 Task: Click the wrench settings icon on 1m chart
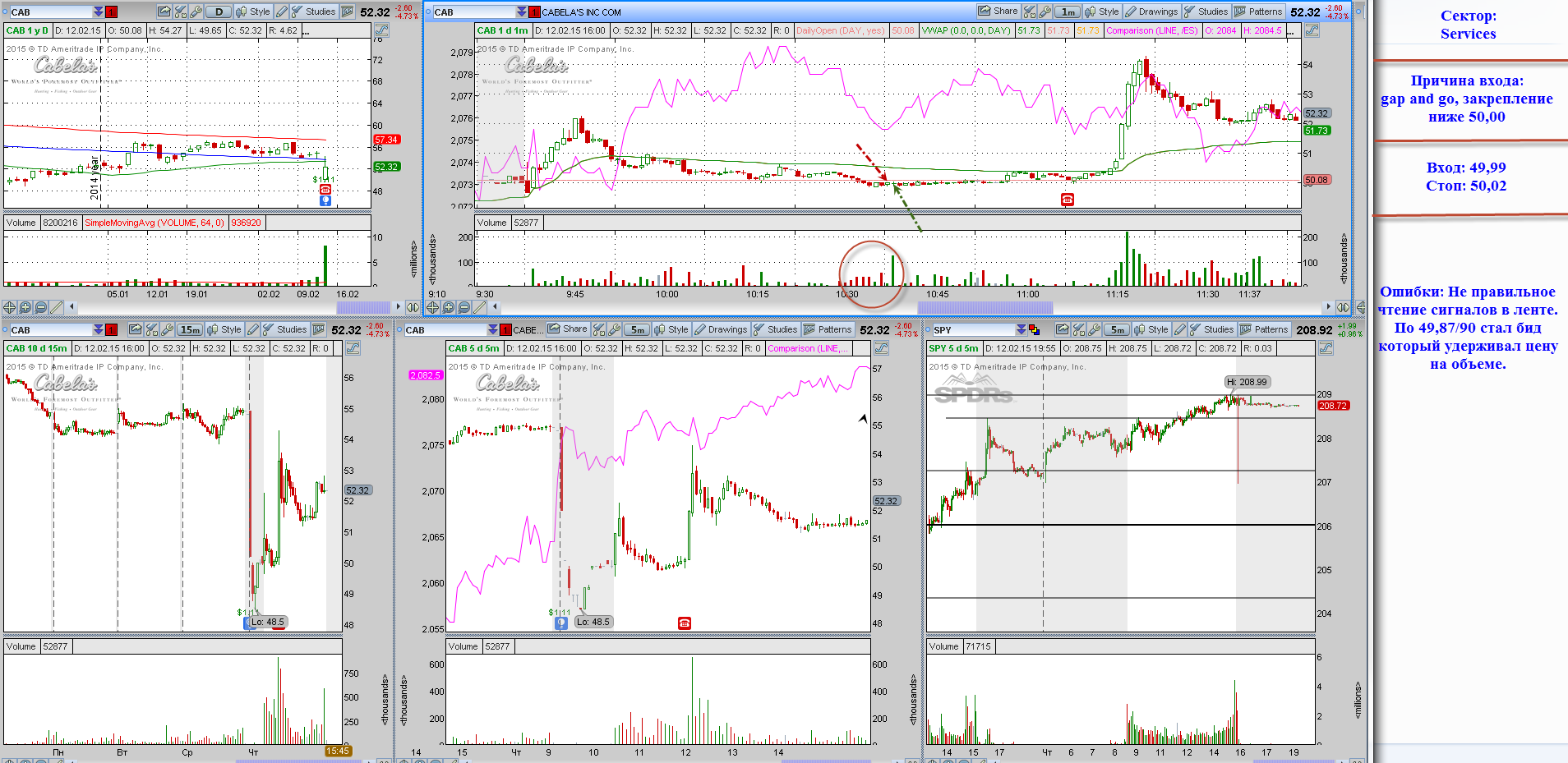click(x=1045, y=11)
